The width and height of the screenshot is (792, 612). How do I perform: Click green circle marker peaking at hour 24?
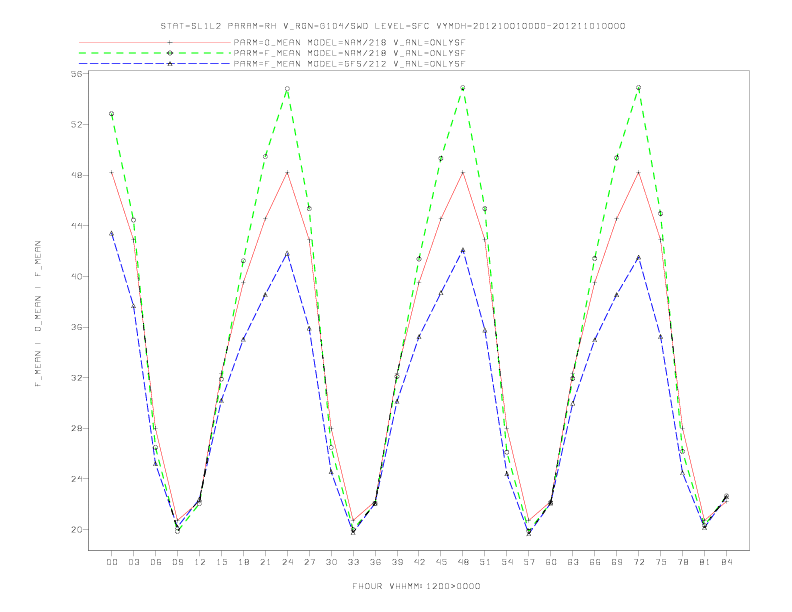(x=287, y=89)
